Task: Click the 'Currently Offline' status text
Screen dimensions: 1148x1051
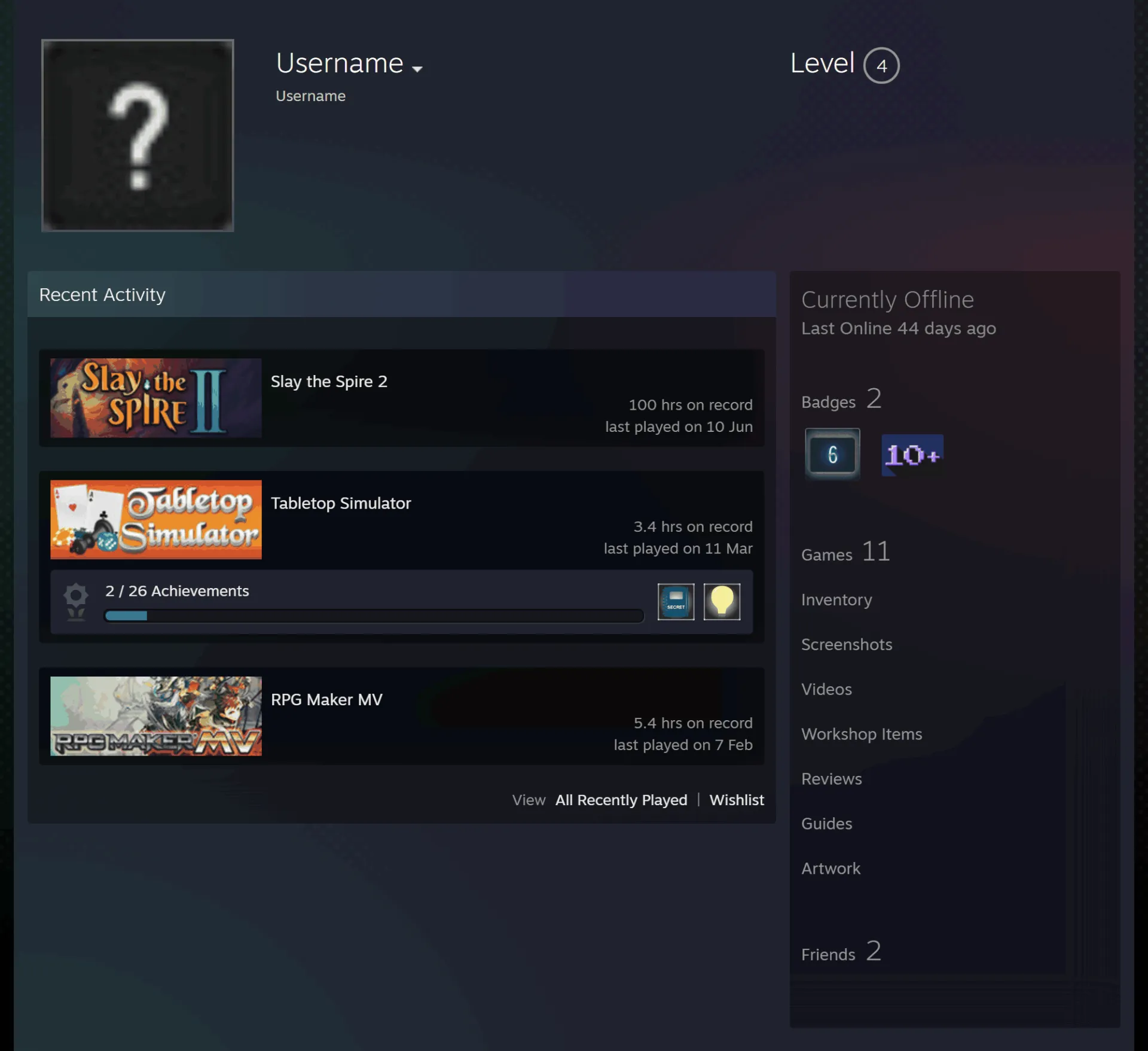Action: click(x=888, y=300)
